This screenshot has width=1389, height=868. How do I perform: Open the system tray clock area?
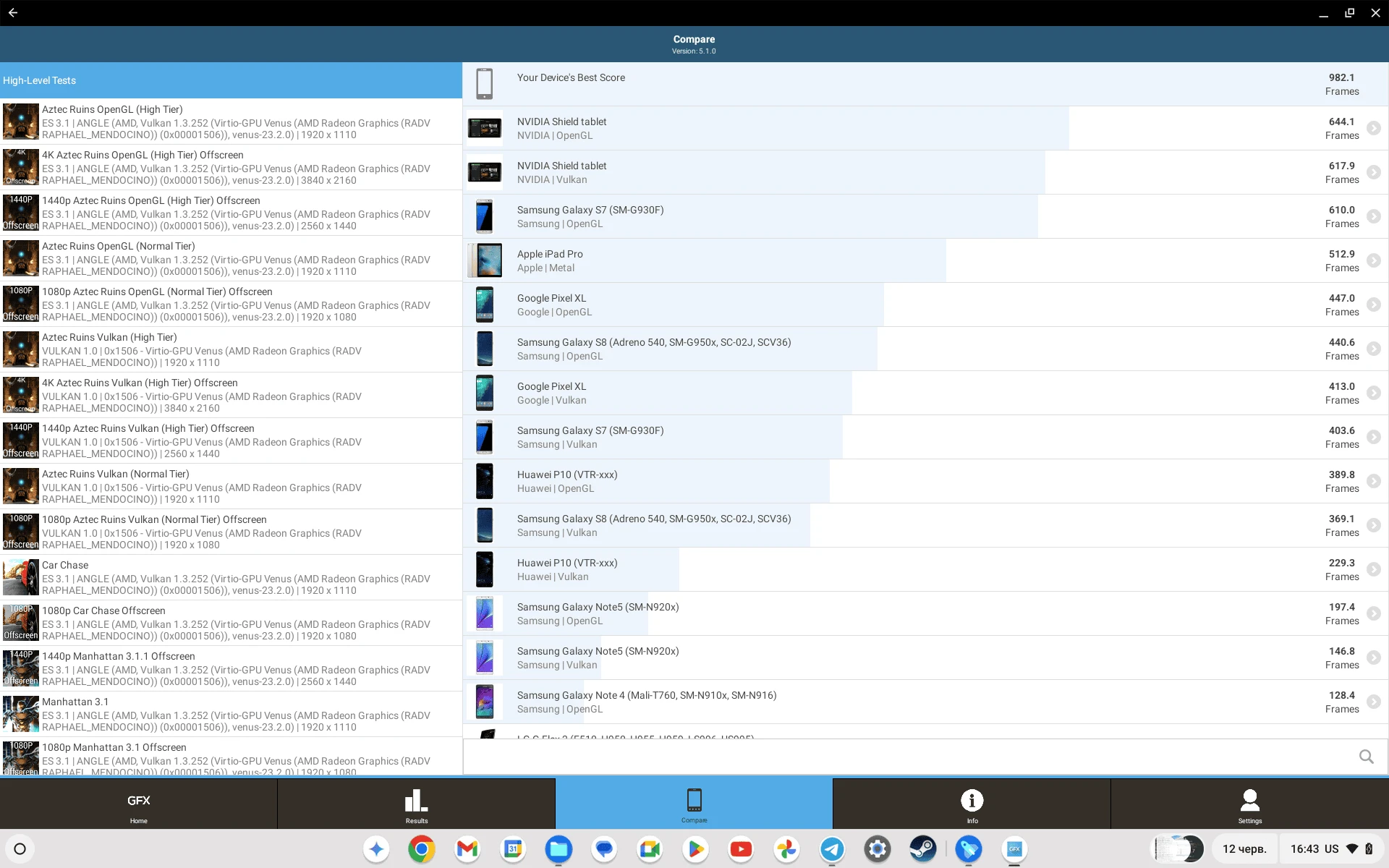(1331, 849)
